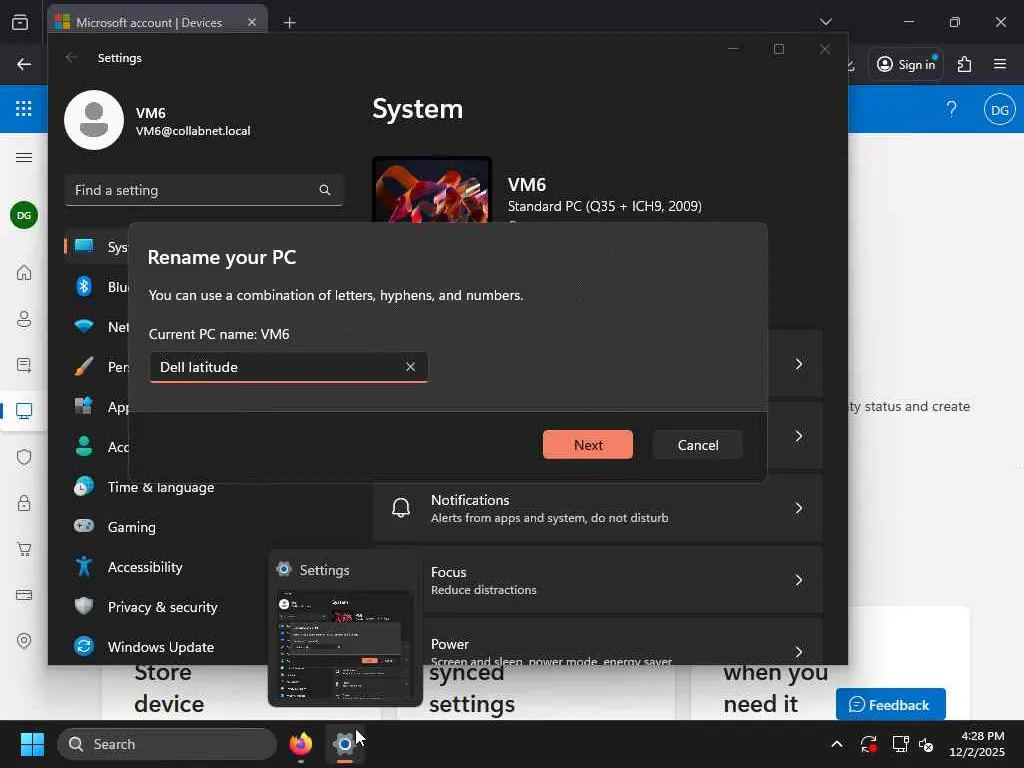Click the Dell latitude name input field
Viewport: 1024px width, 768px height.
coord(288,367)
